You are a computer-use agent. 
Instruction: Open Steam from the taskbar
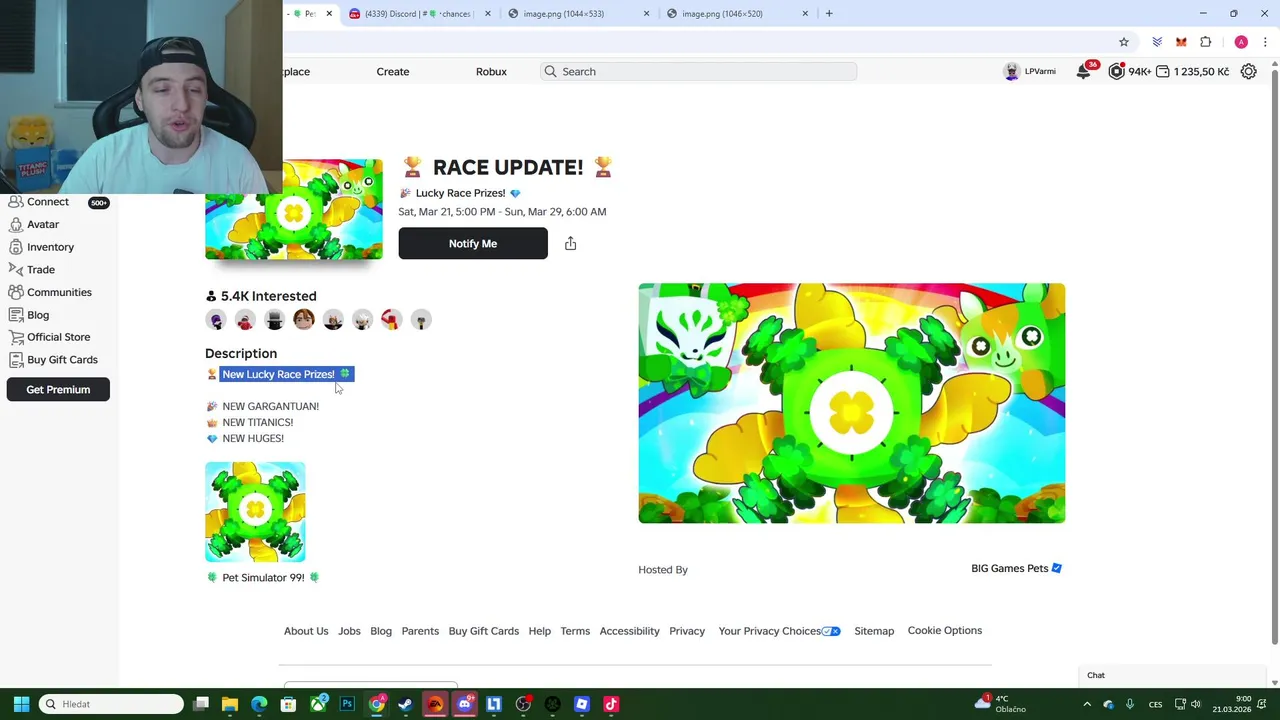tap(405, 704)
